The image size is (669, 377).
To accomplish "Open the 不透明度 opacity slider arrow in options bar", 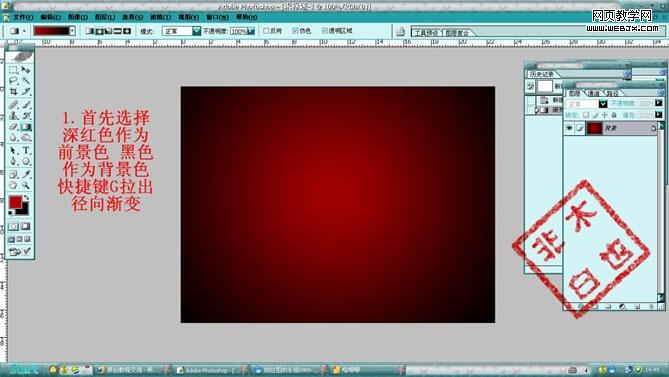I will [251, 31].
